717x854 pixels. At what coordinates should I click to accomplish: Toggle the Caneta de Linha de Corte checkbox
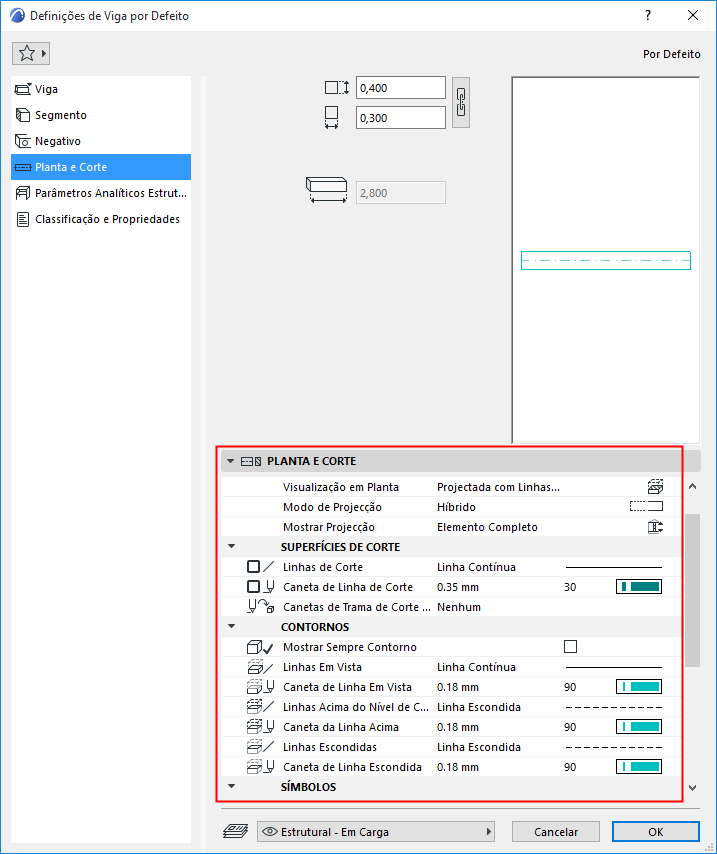[x=253, y=587]
